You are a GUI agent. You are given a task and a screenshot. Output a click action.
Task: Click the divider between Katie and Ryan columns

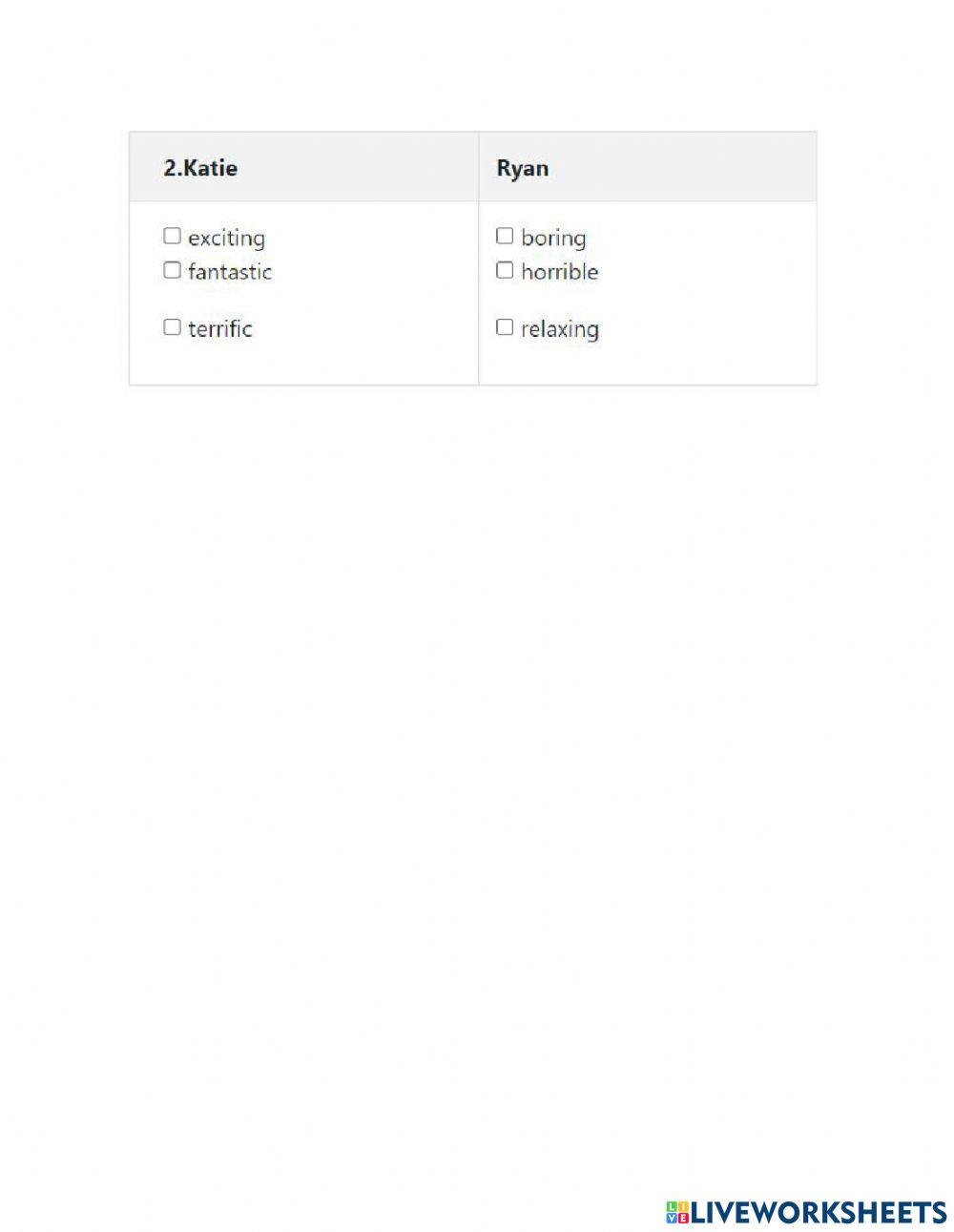[x=478, y=286]
